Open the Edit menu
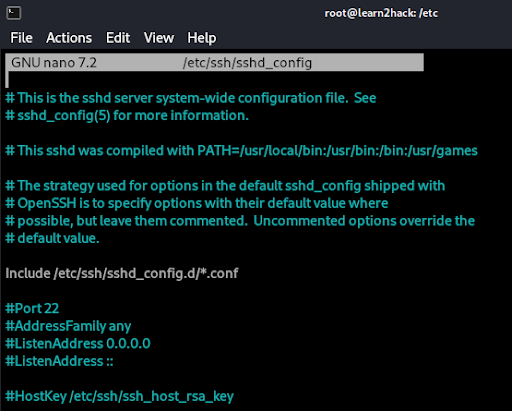512x411 pixels. click(118, 38)
